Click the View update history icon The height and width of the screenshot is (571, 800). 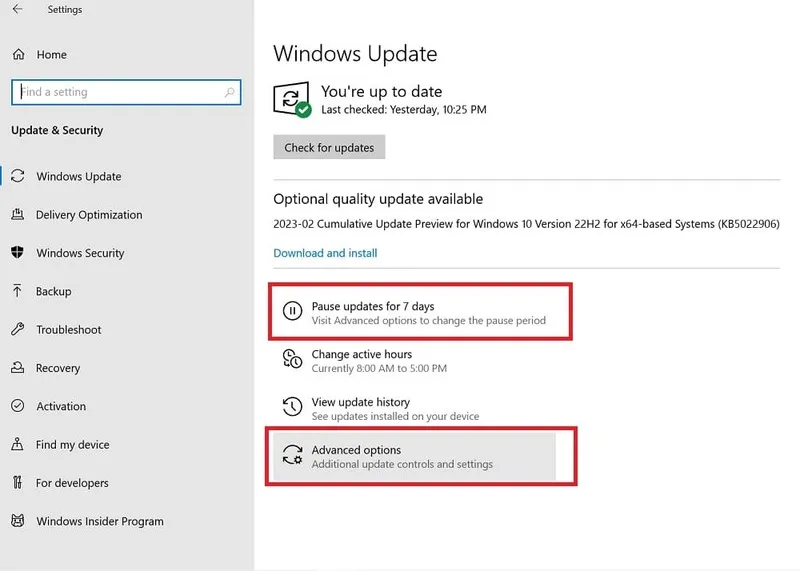point(292,407)
